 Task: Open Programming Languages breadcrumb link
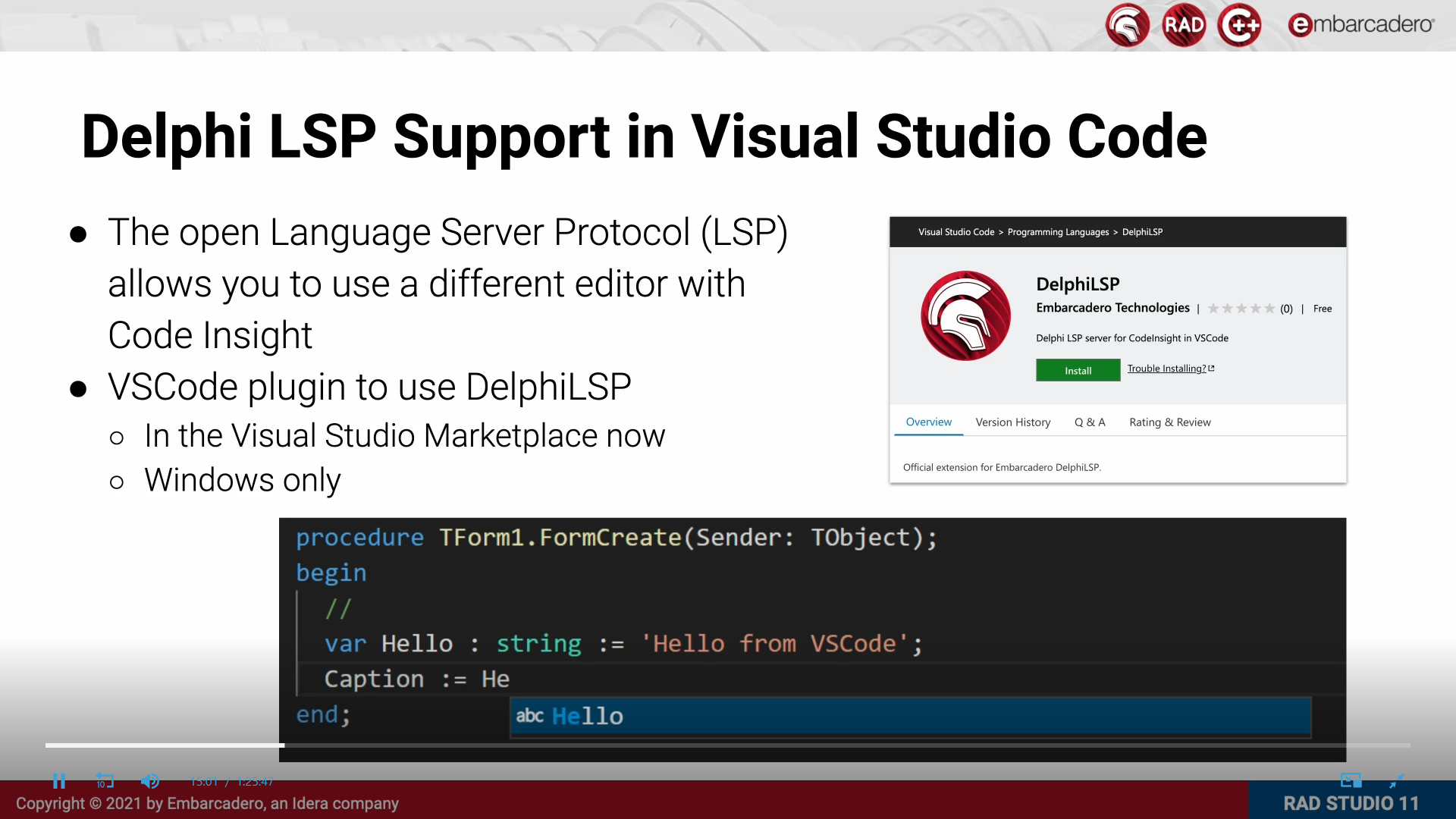tap(1058, 232)
